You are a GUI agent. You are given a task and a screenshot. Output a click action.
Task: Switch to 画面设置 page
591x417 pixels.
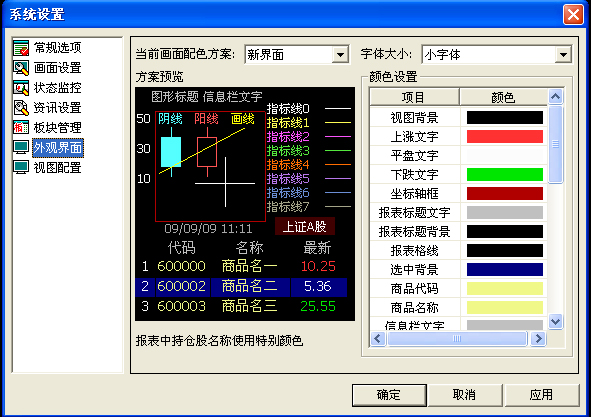coord(57,68)
